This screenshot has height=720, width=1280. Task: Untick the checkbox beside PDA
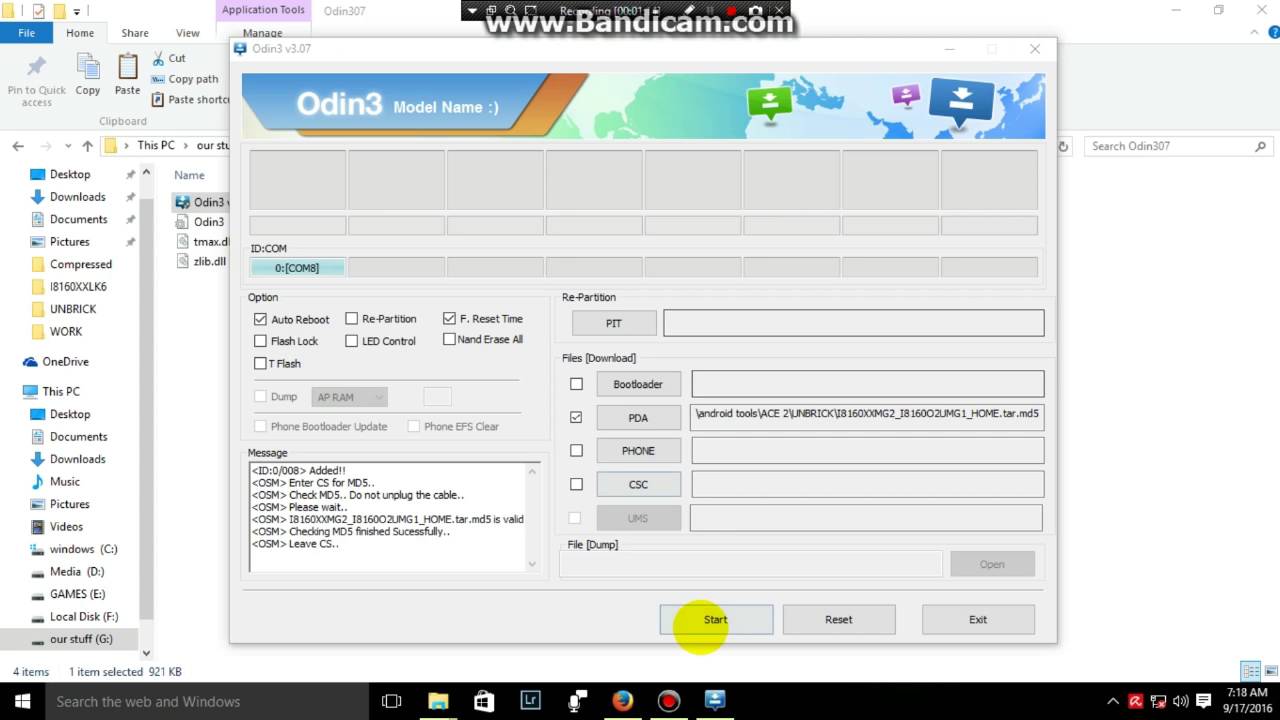(576, 417)
